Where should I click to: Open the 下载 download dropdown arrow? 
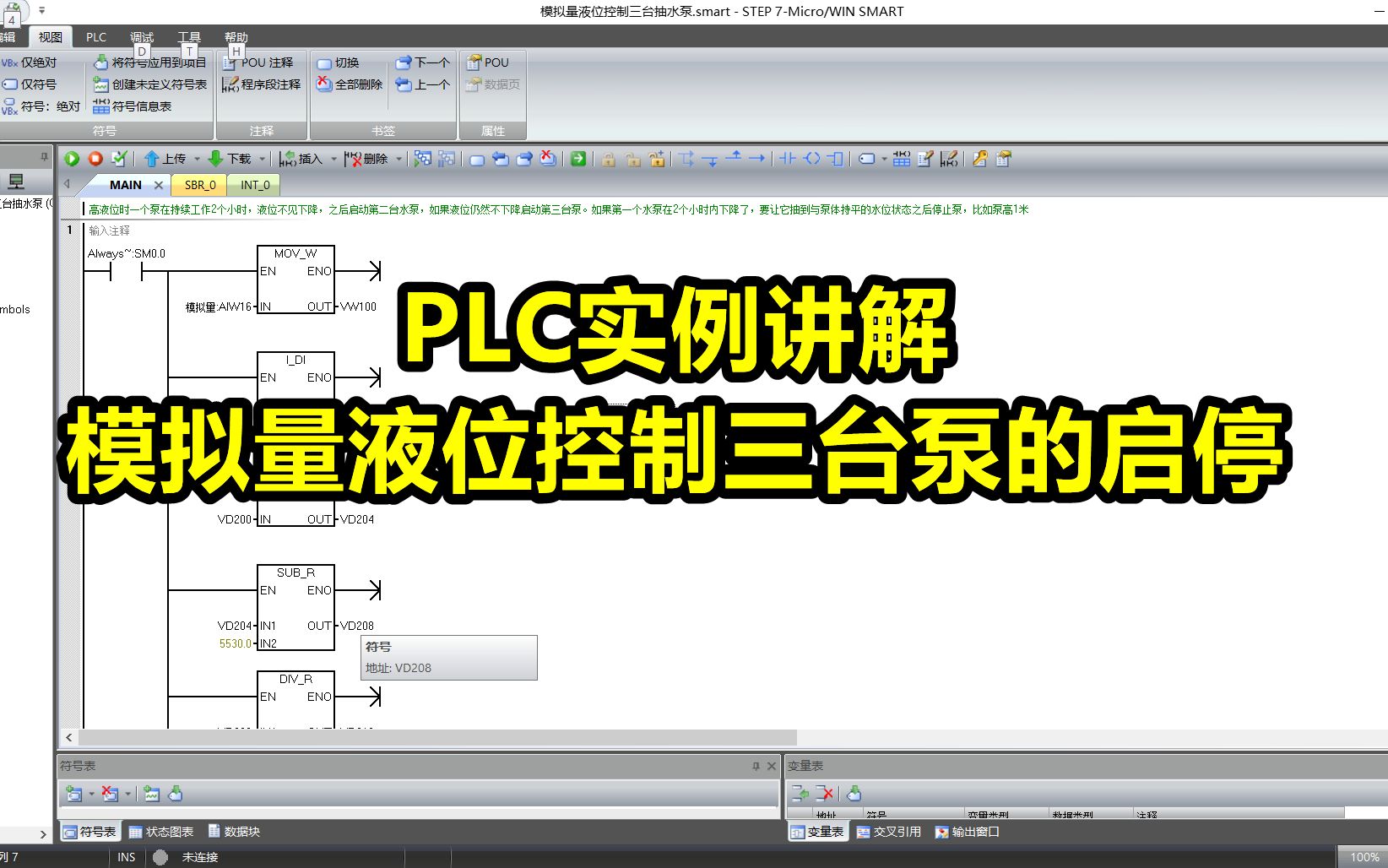263,159
